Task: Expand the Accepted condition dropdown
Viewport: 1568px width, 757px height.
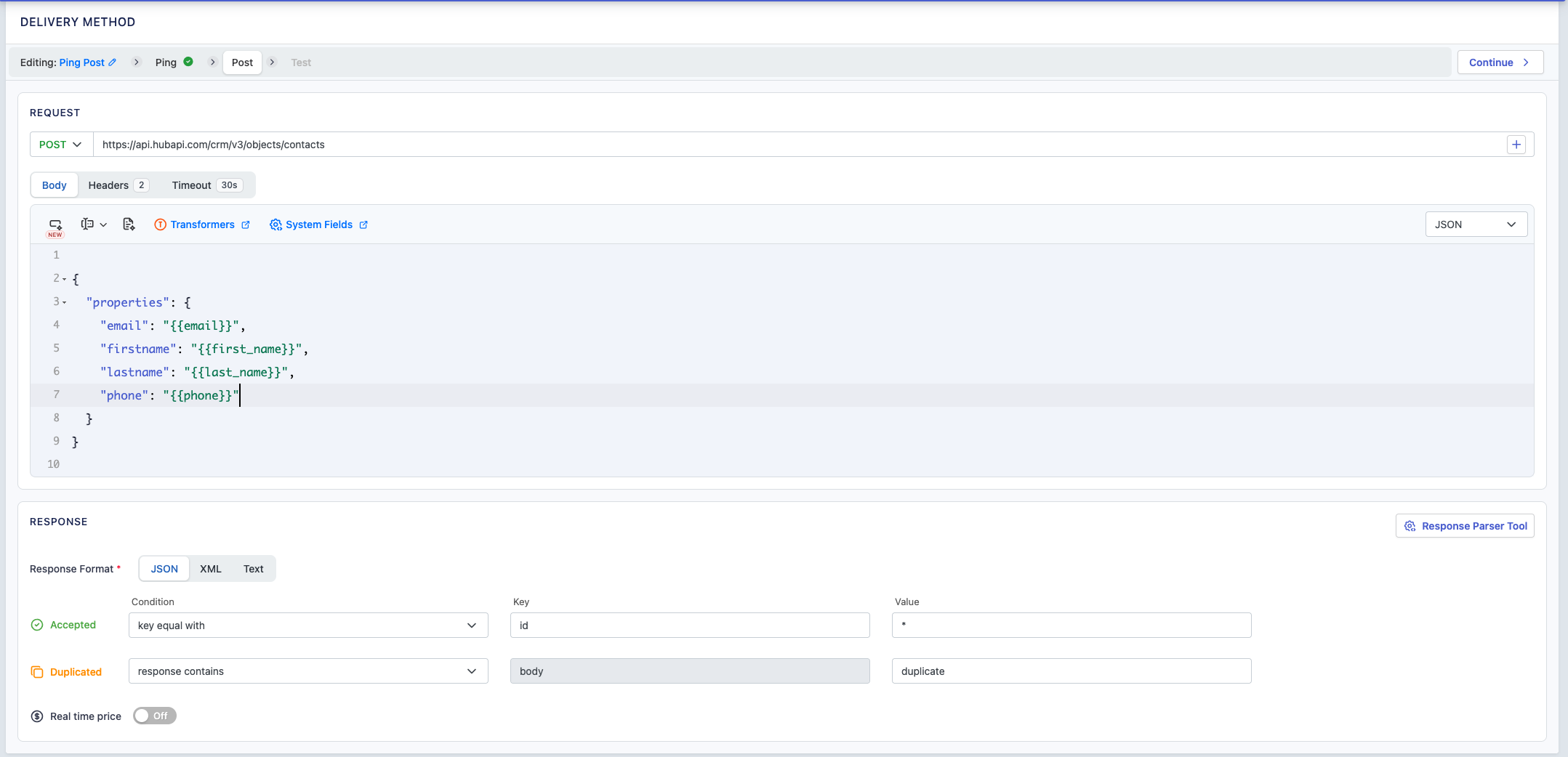Action: point(308,626)
